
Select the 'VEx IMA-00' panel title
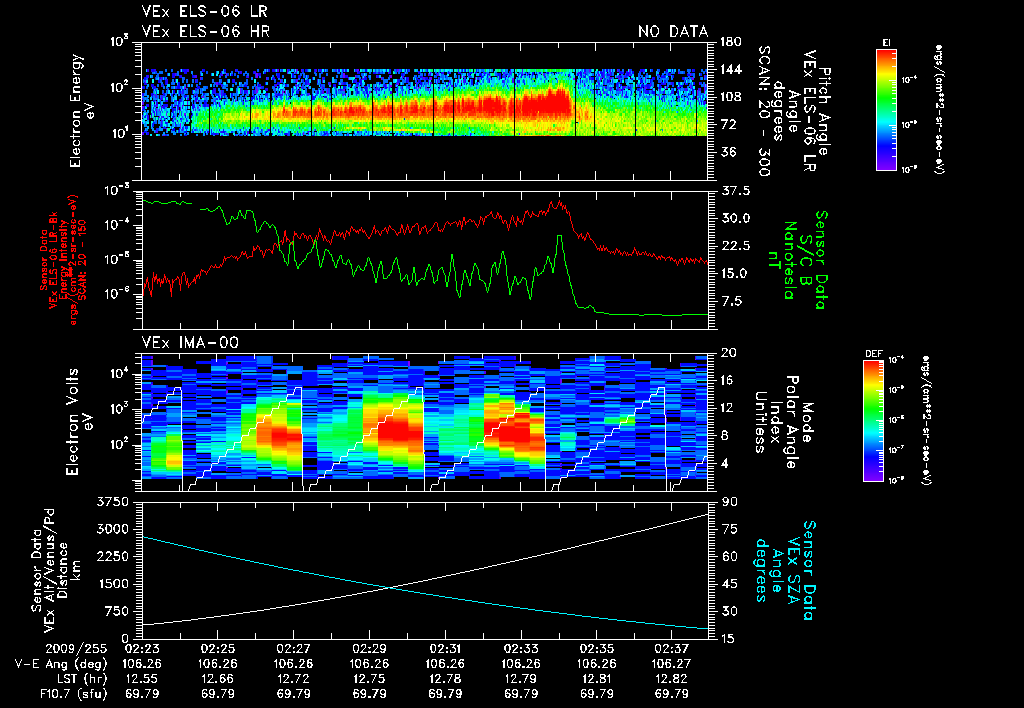click(x=190, y=342)
